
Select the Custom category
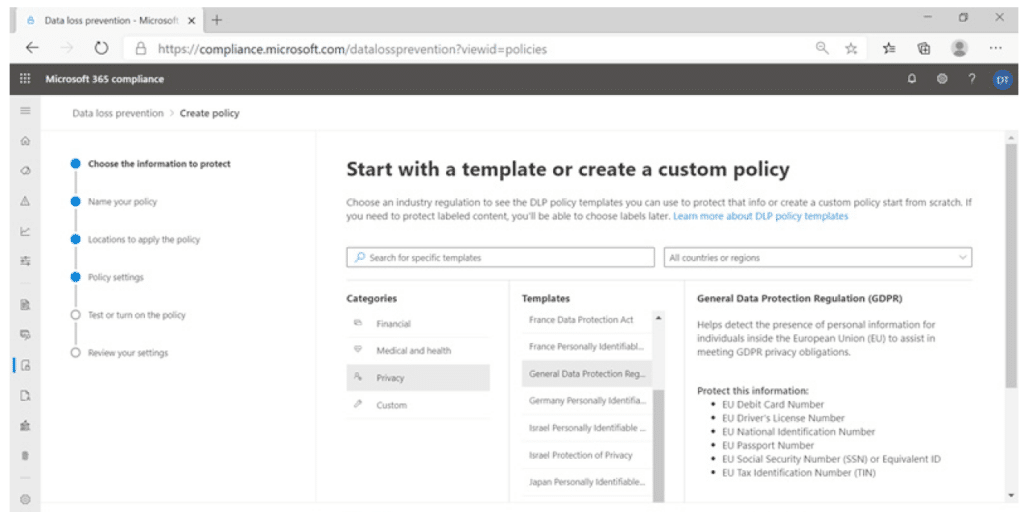[x=418, y=405]
